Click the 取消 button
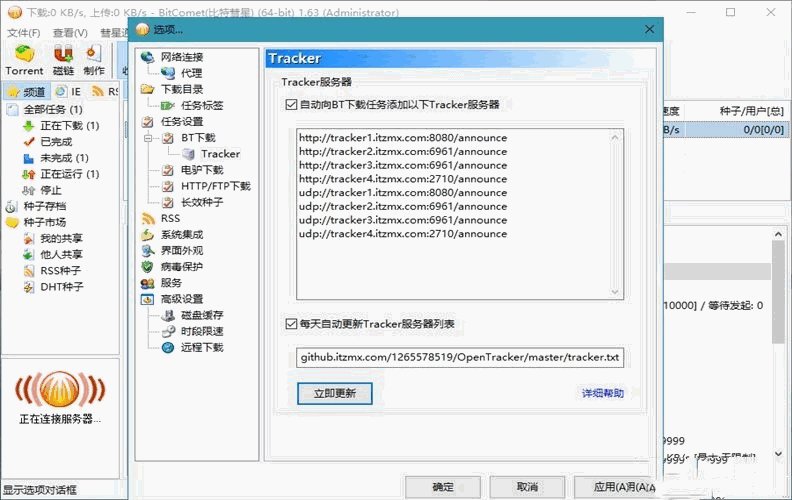792x500 pixels. pos(527,487)
